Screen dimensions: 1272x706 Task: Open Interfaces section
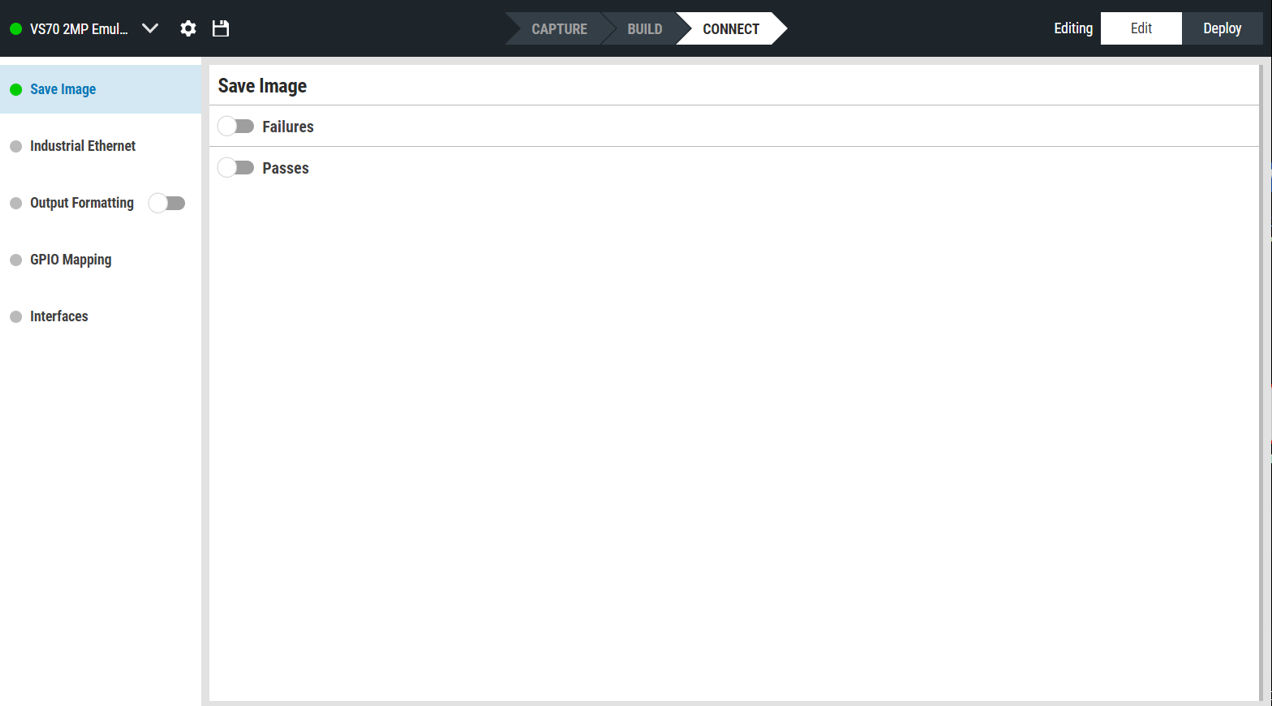pyautogui.click(x=100, y=317)
